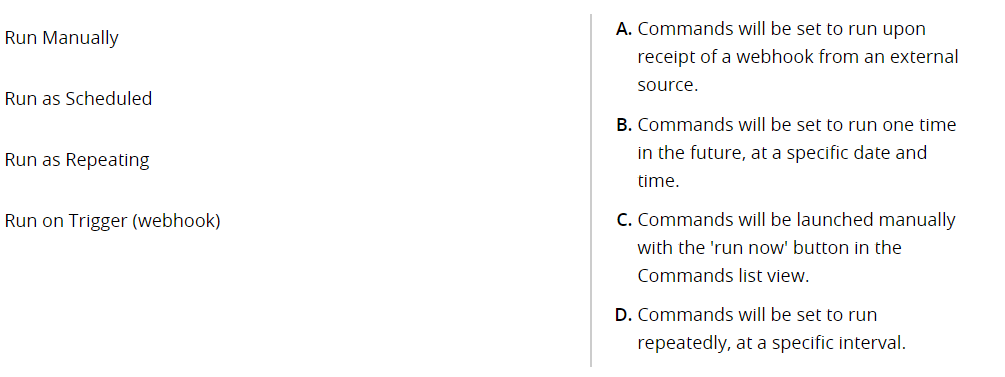Click the bold letter B label
This screenshot has width=1005, height=377.
tap(624, 124)
